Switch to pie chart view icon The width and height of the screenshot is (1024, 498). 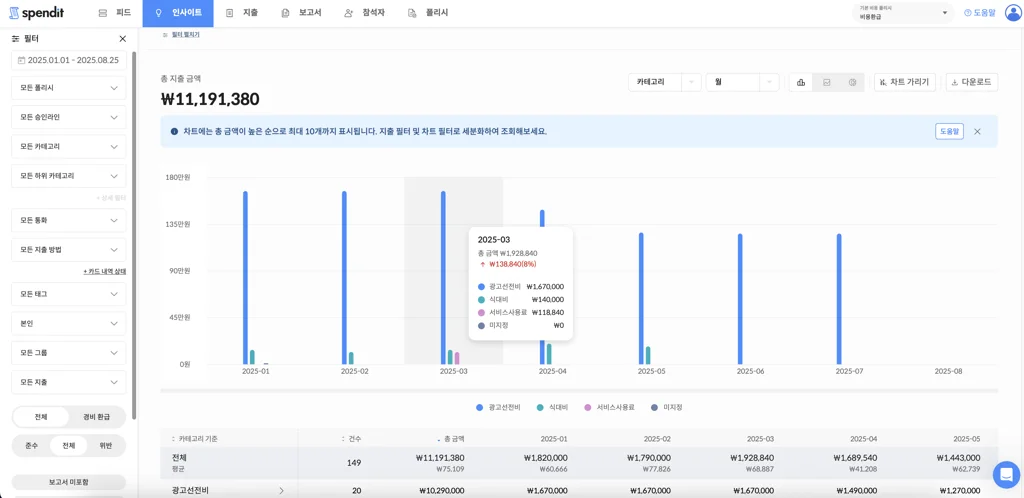(852, 82)
